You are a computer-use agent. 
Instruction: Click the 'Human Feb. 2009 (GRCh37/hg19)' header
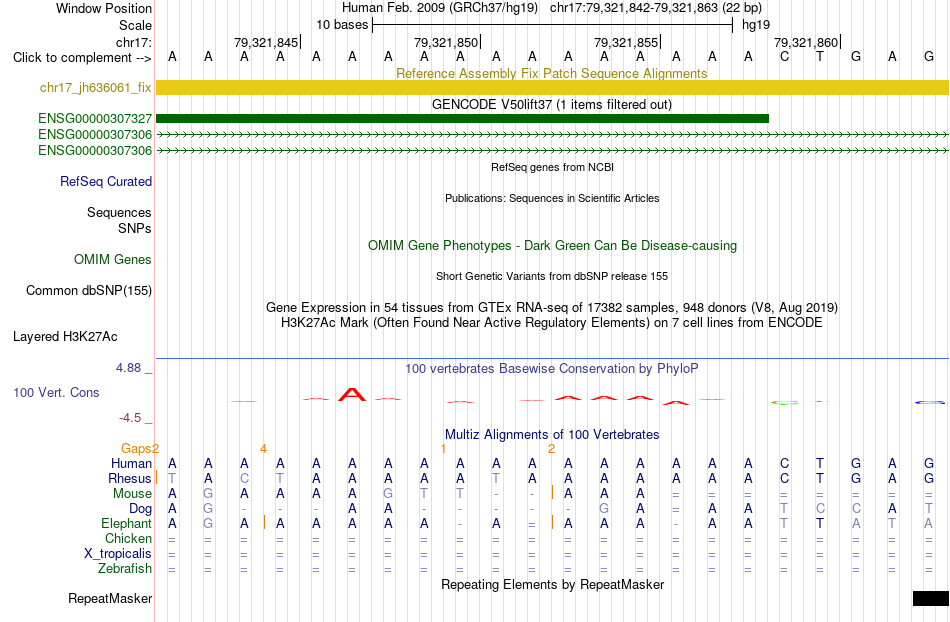coord(440,8)
